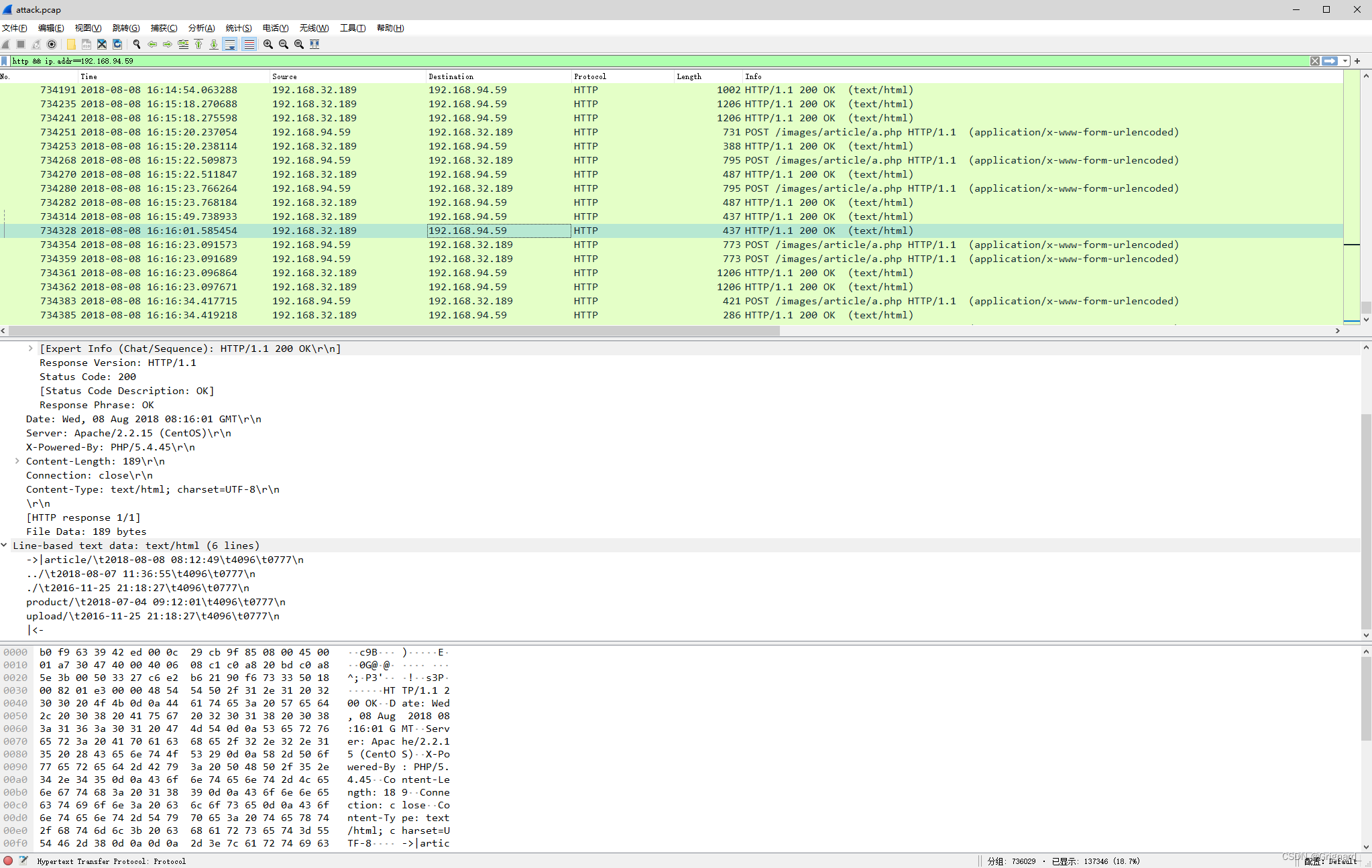Viewport: 1372px width, 868px height.
Task: Open the 捕获(C) menu
Action: click(164, 27)
